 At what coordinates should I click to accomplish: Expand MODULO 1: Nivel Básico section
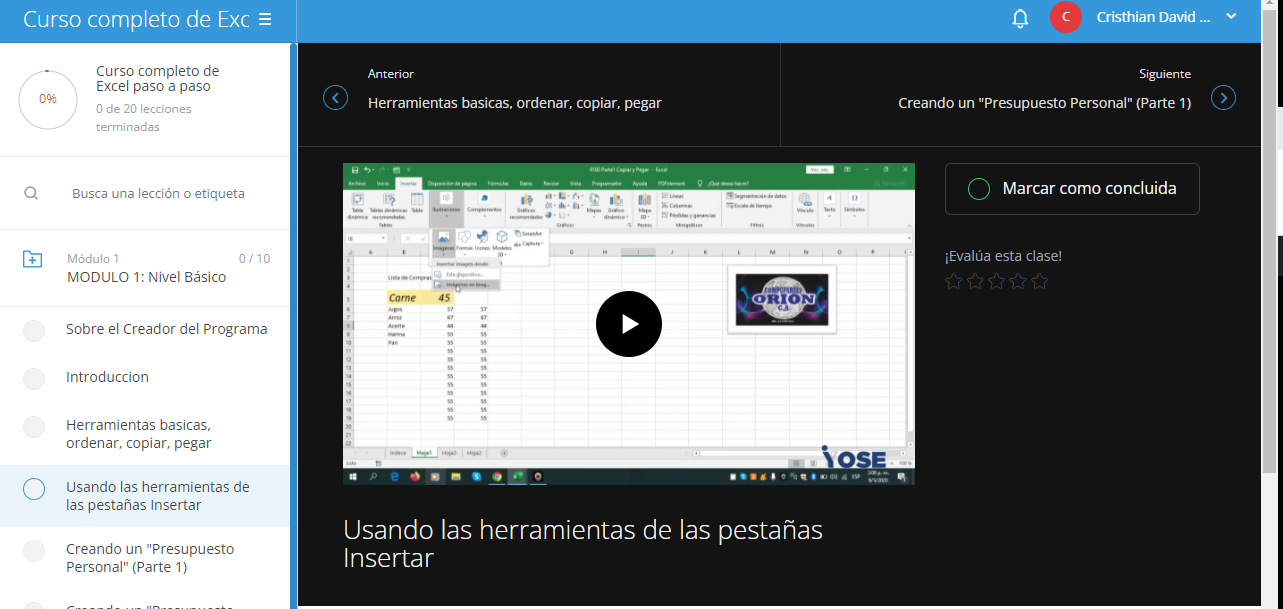click(146, 277)
